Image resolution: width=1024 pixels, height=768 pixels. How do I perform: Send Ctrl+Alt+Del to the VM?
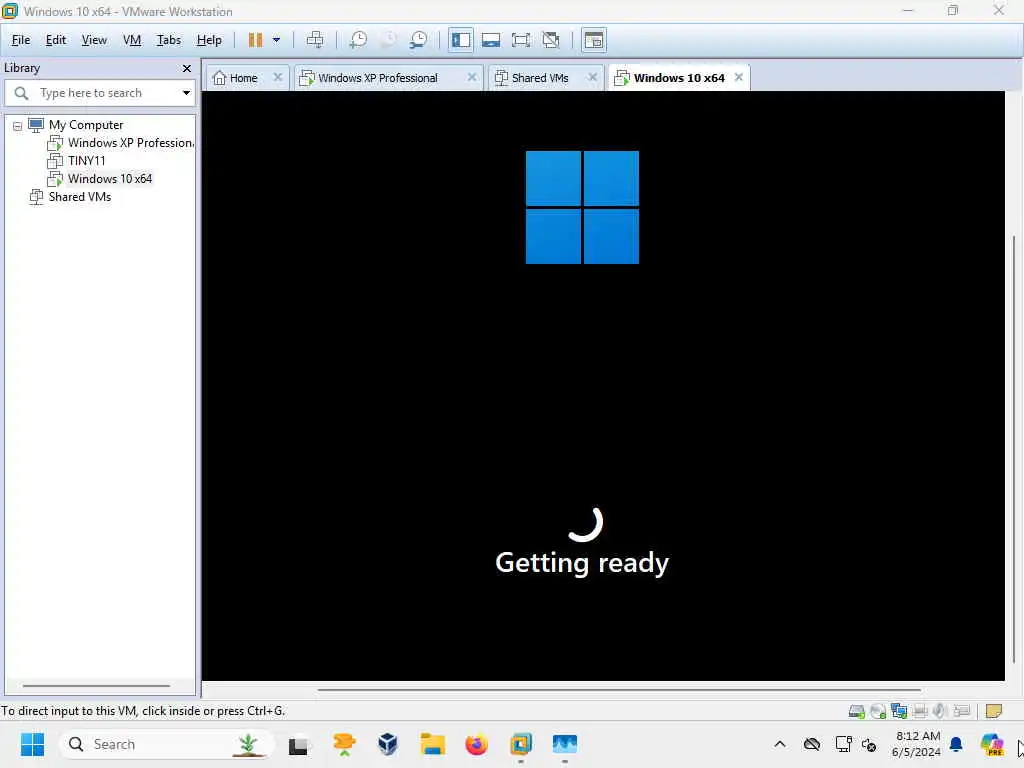pos(315,40)
